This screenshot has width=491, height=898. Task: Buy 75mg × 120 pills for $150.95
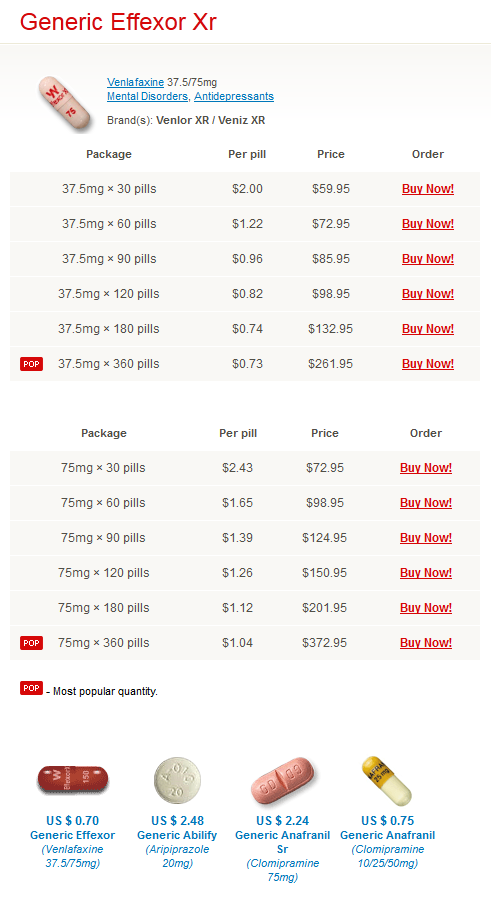coord(426,572)
